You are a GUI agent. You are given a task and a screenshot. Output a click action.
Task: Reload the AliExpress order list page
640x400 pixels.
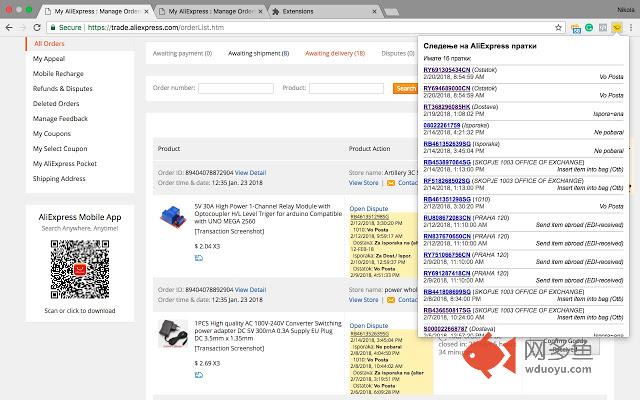coord(37,27)
